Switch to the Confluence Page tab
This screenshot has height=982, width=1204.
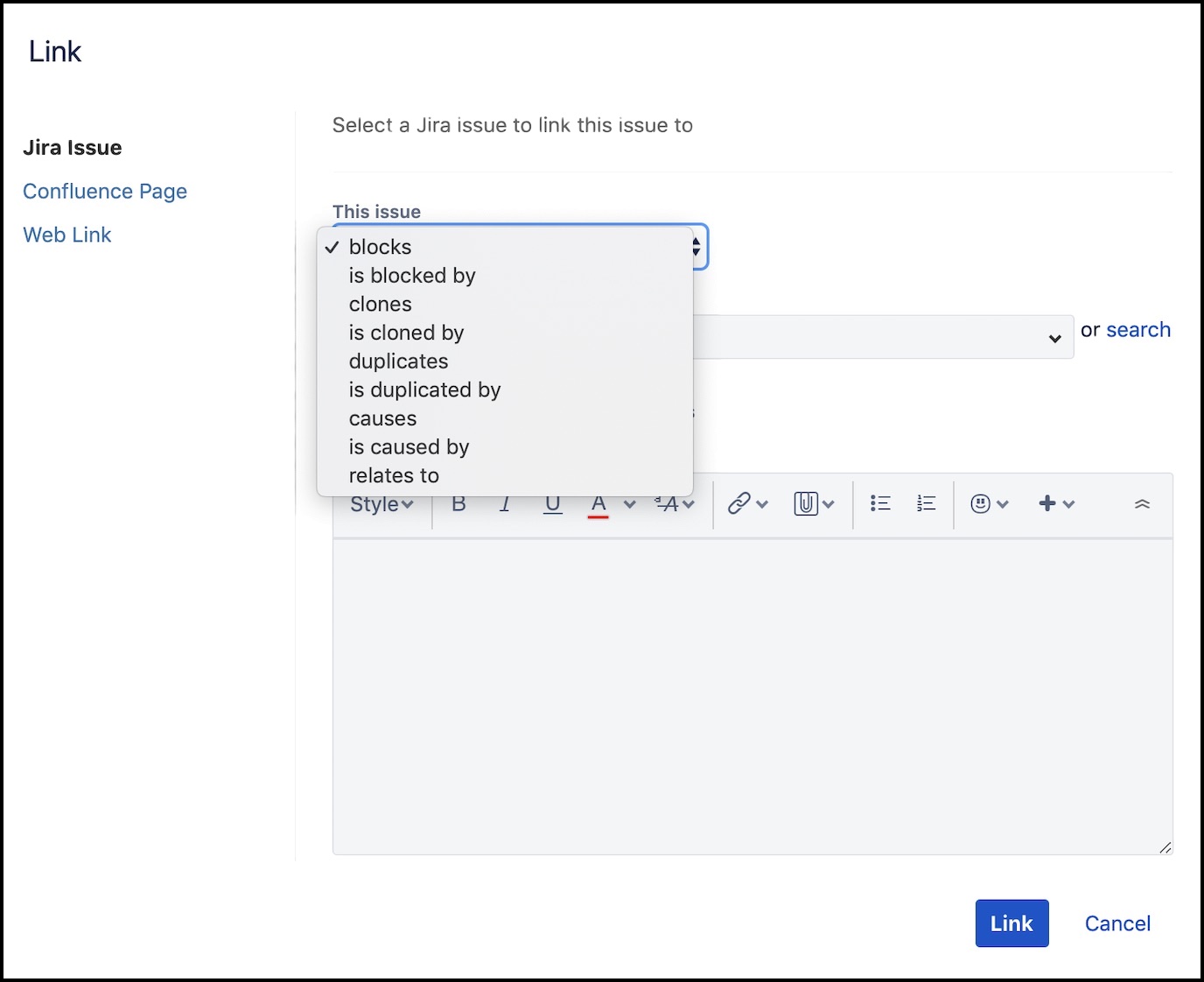click(x=104, y=191)
